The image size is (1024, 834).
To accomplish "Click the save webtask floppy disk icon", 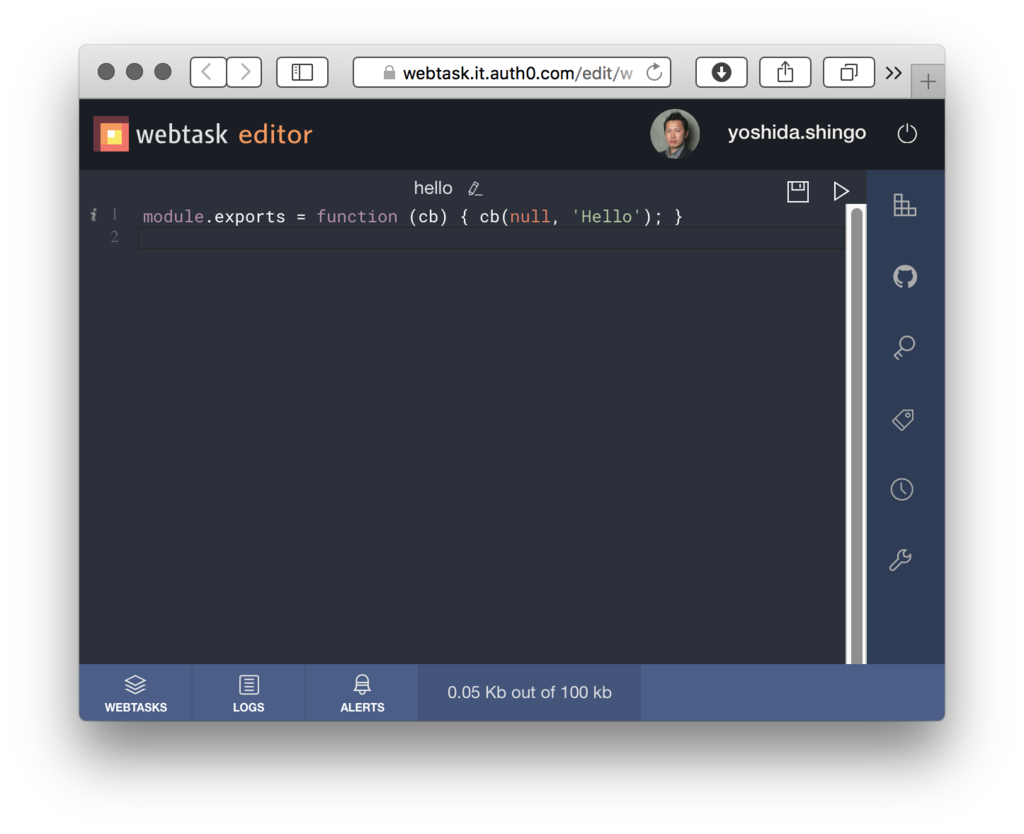I will pos(797,191).
